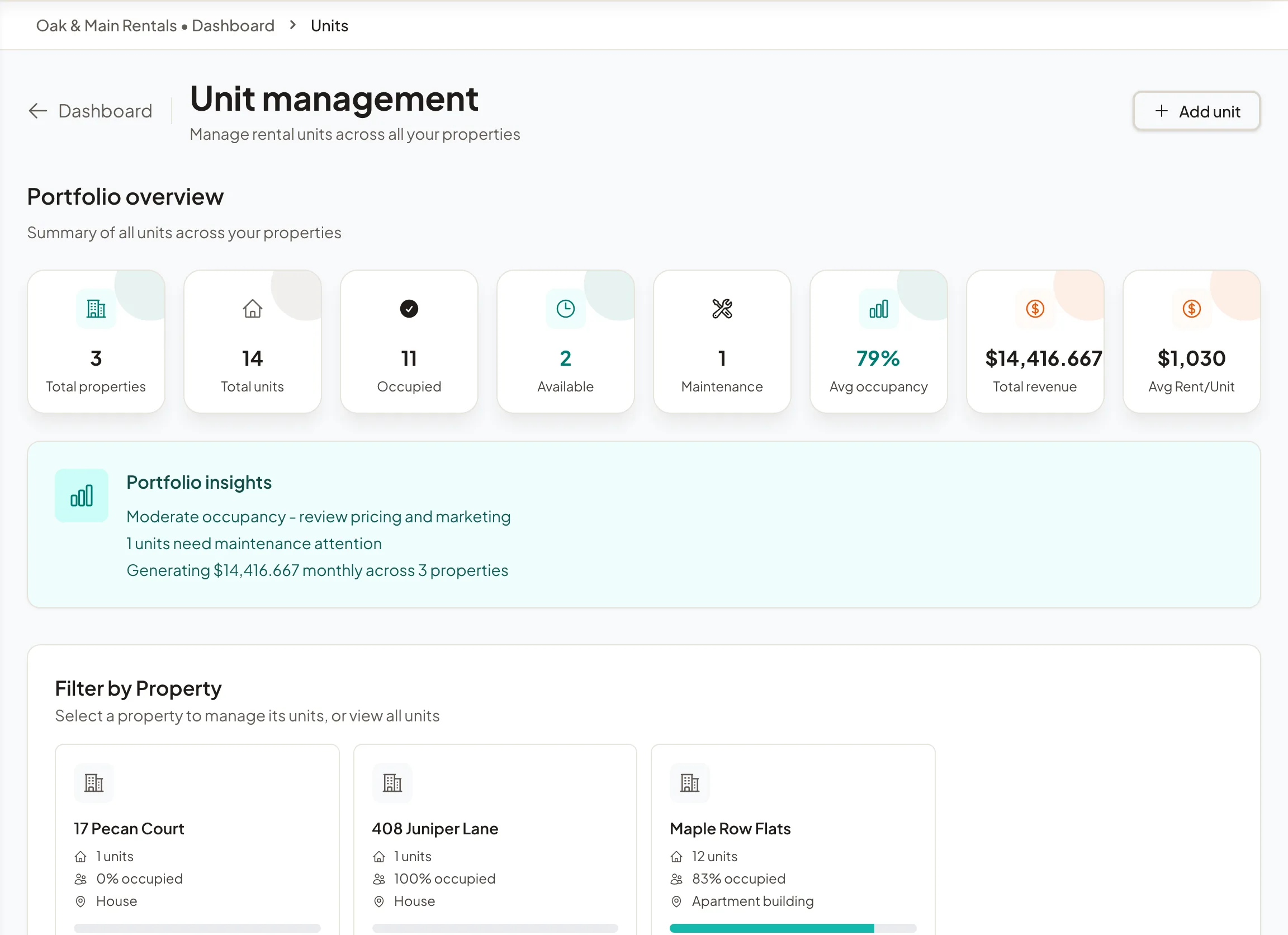The width and height of the screenshot is (1288, 935).
Task: Go back via the Dashboard arrow link
Action: (91, 111)
